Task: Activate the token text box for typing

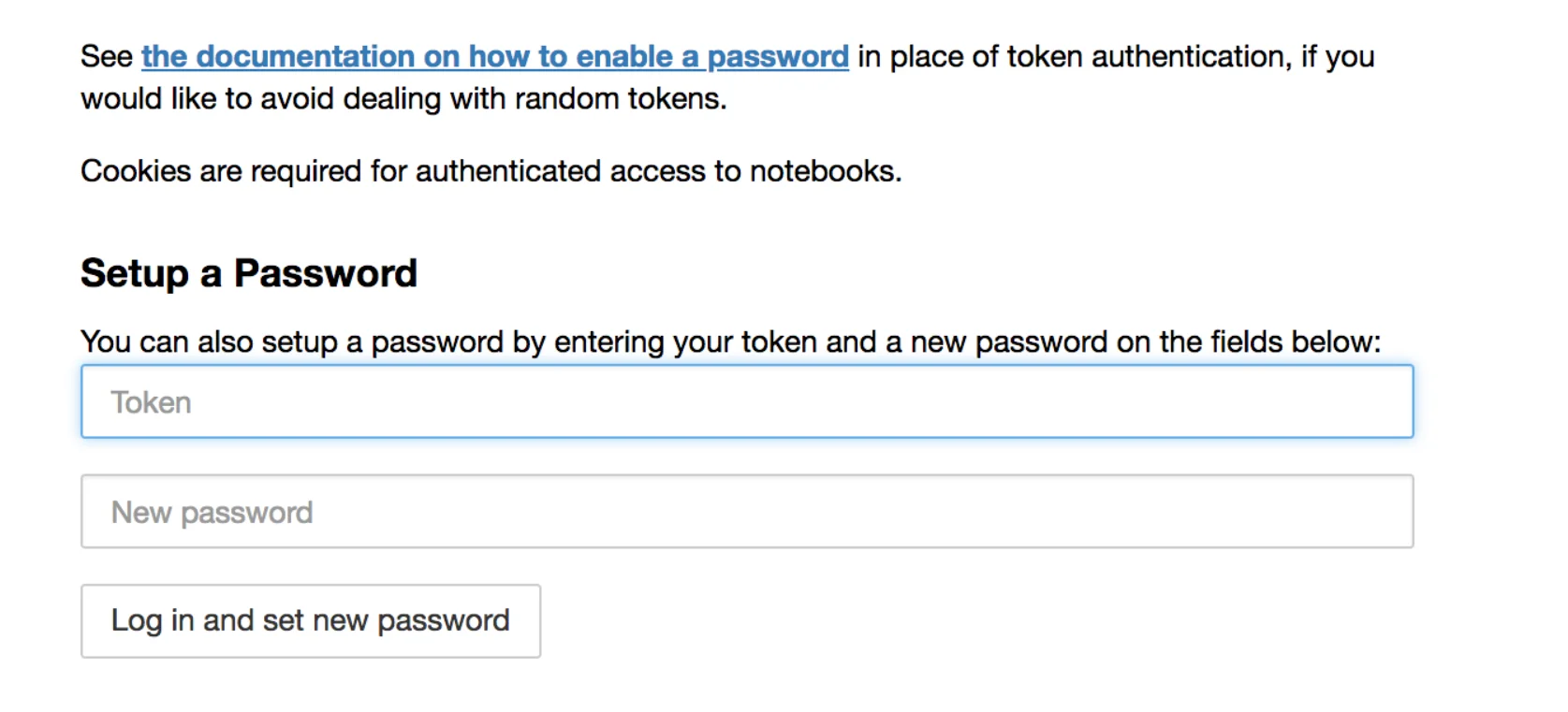Action: pyautogui.click(x=746, y=401)
